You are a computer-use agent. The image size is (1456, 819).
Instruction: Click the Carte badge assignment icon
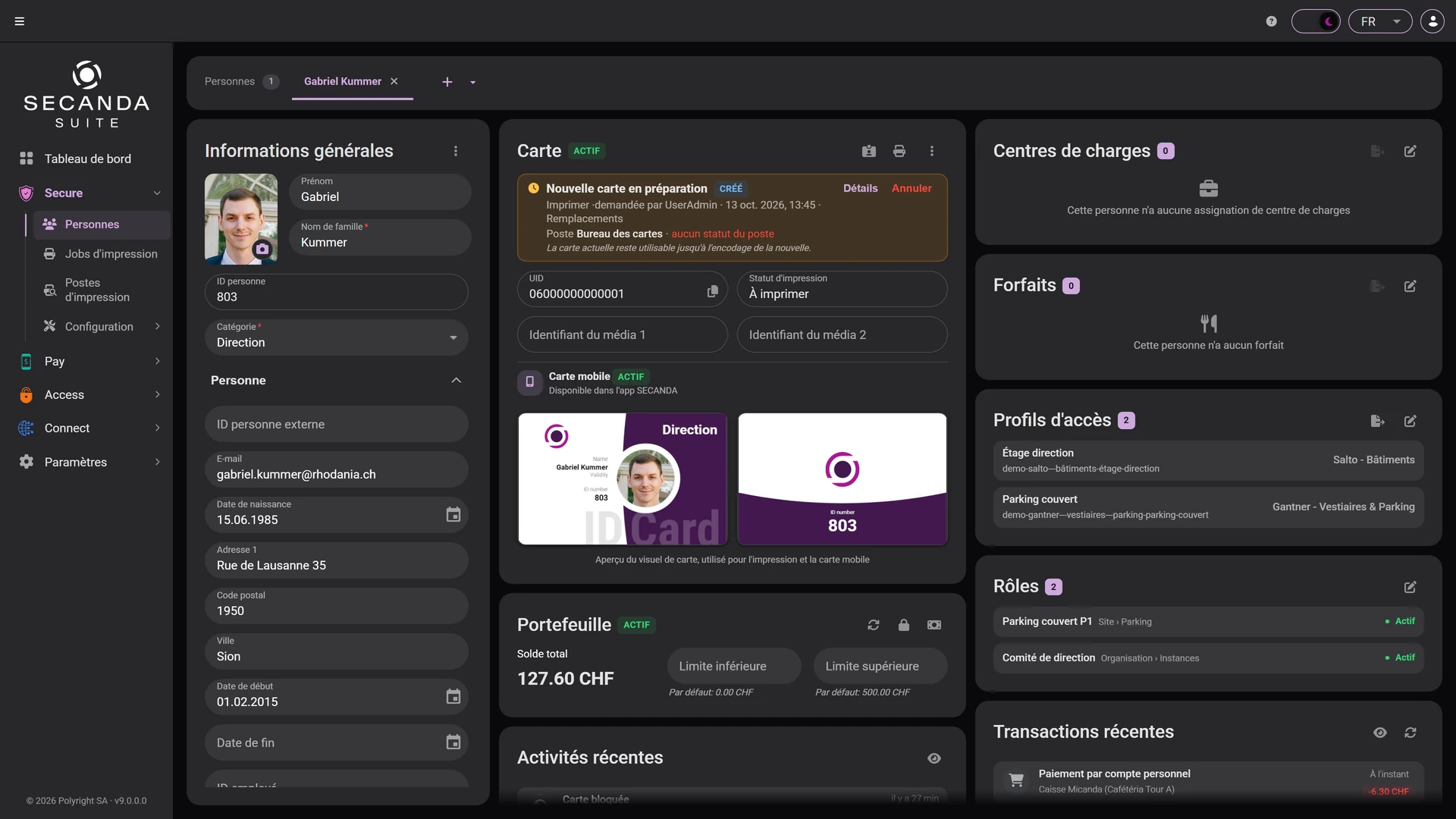pos(869,151)
